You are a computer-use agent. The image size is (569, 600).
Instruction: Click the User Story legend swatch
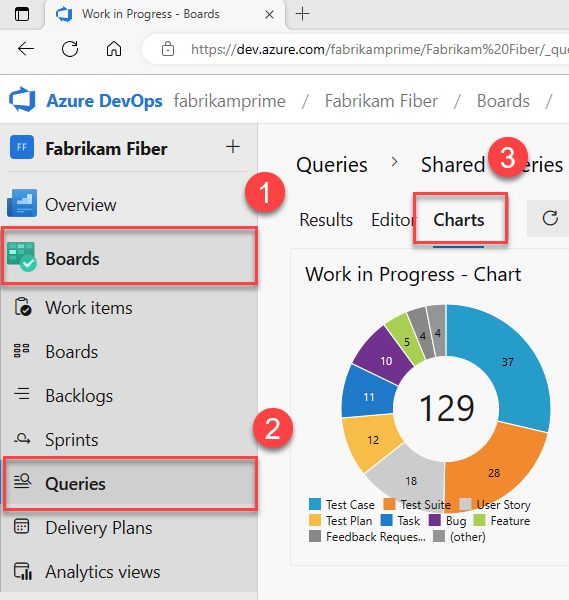click(x=465, y=504)
